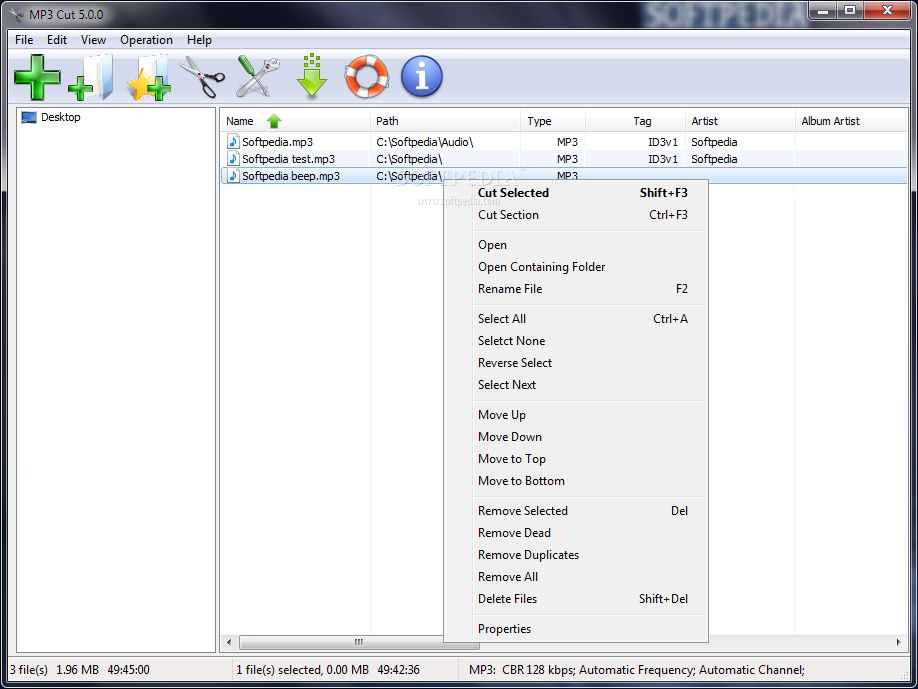Click the music note icon of Softpedia test.mp3
918x689 pixels.
pyautogui.click(x=233, y=159)
